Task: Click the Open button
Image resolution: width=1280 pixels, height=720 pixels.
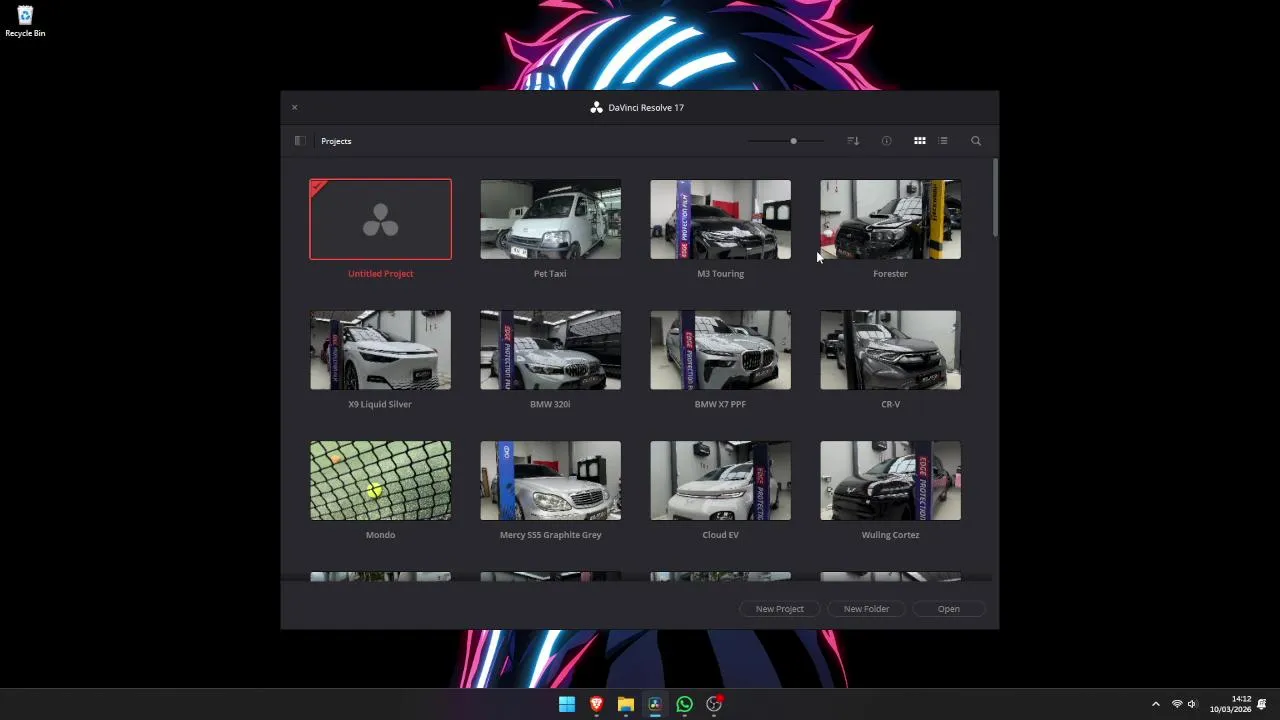Action: [x=949, y=608]
